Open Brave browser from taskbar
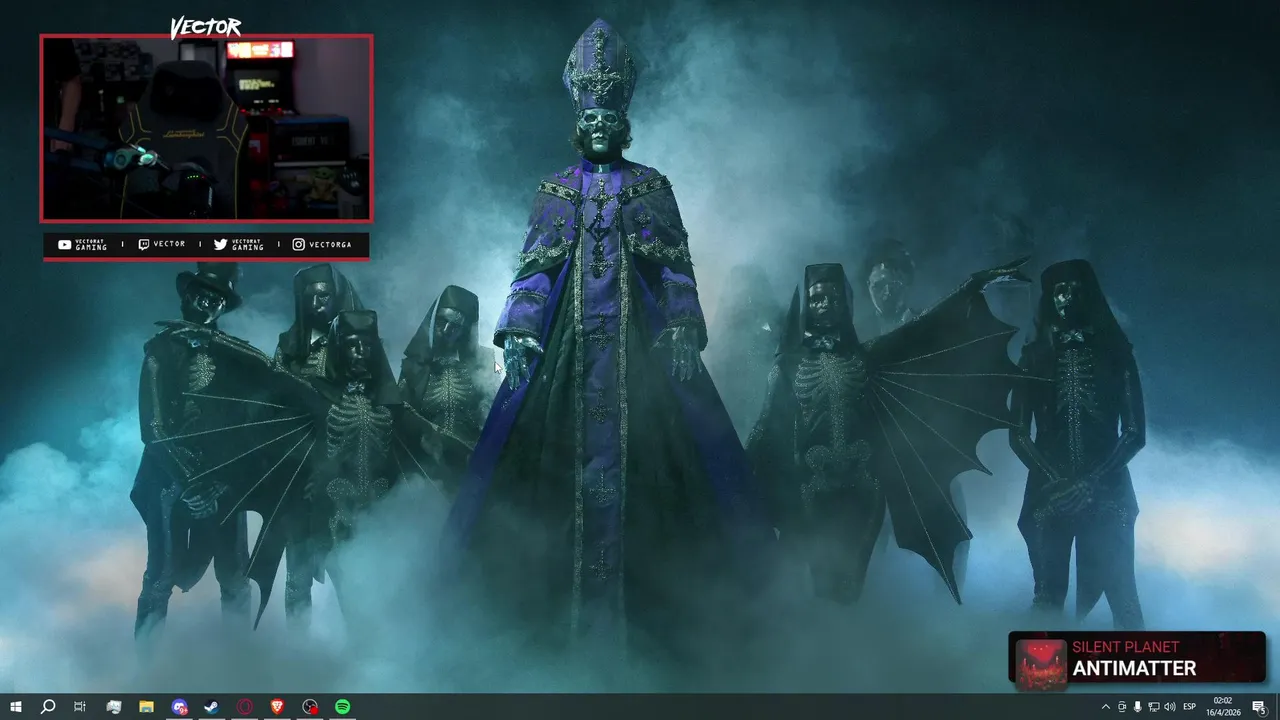Image resolution: width=1280 pixels, height=720 pixels. click(277, 707)
